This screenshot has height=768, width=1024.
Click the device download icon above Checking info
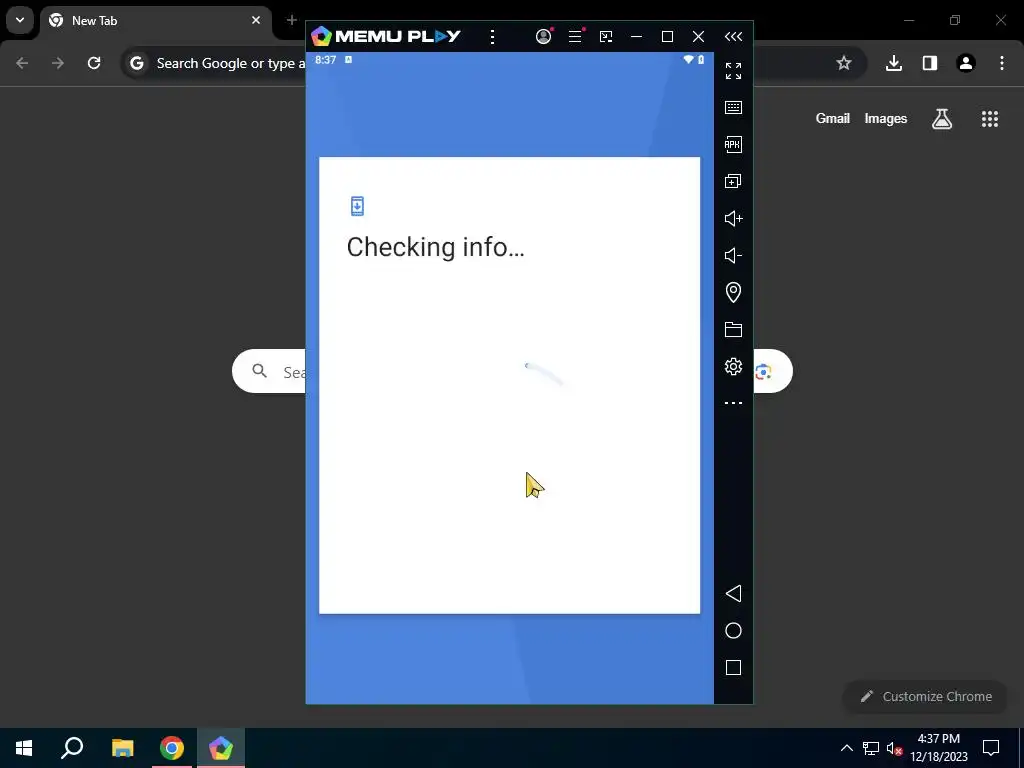pos(357,206)
